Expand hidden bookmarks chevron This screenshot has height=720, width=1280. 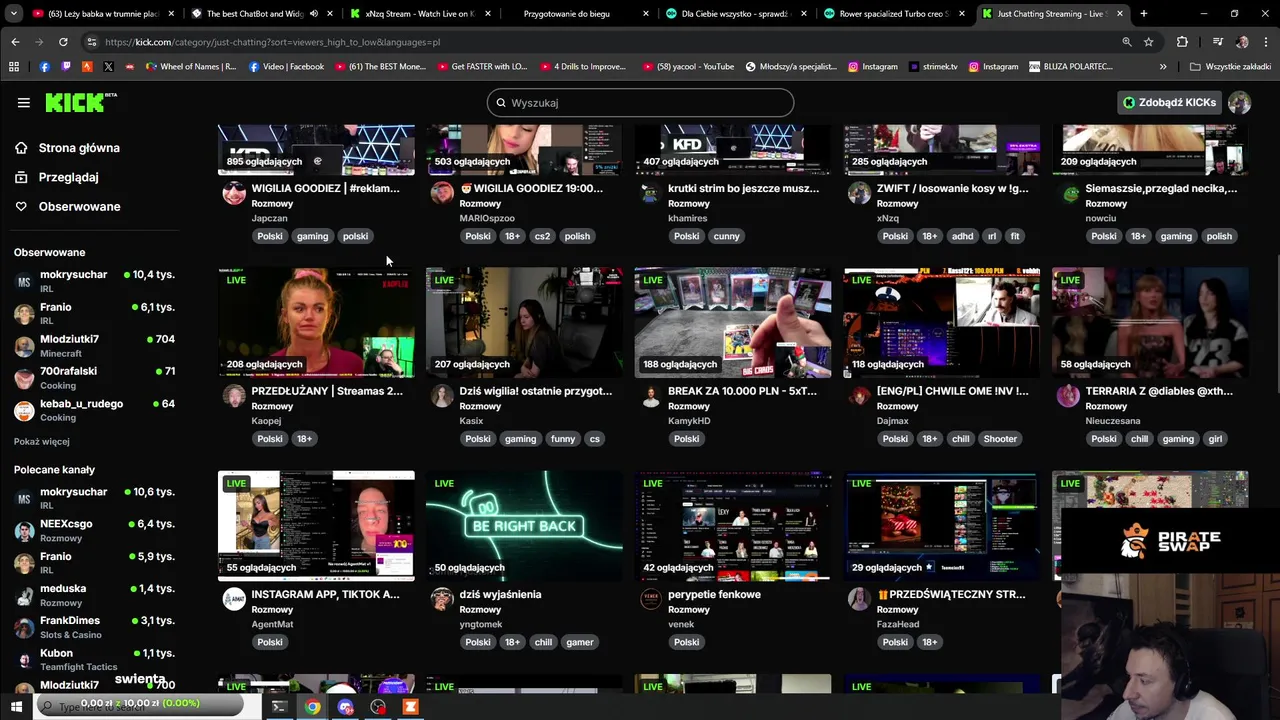1162,67
